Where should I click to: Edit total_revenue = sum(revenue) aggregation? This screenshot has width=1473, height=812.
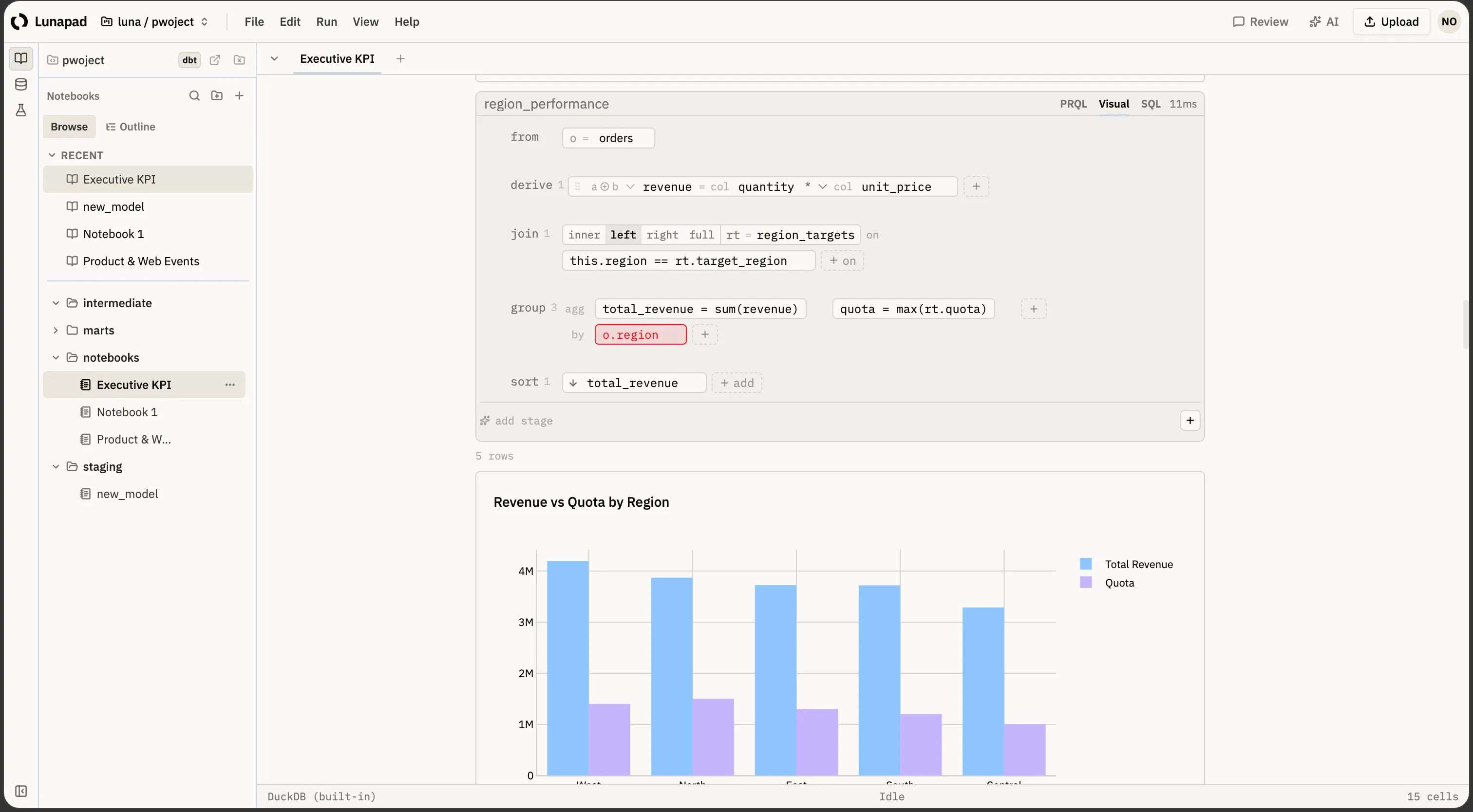tap(700, 309)
